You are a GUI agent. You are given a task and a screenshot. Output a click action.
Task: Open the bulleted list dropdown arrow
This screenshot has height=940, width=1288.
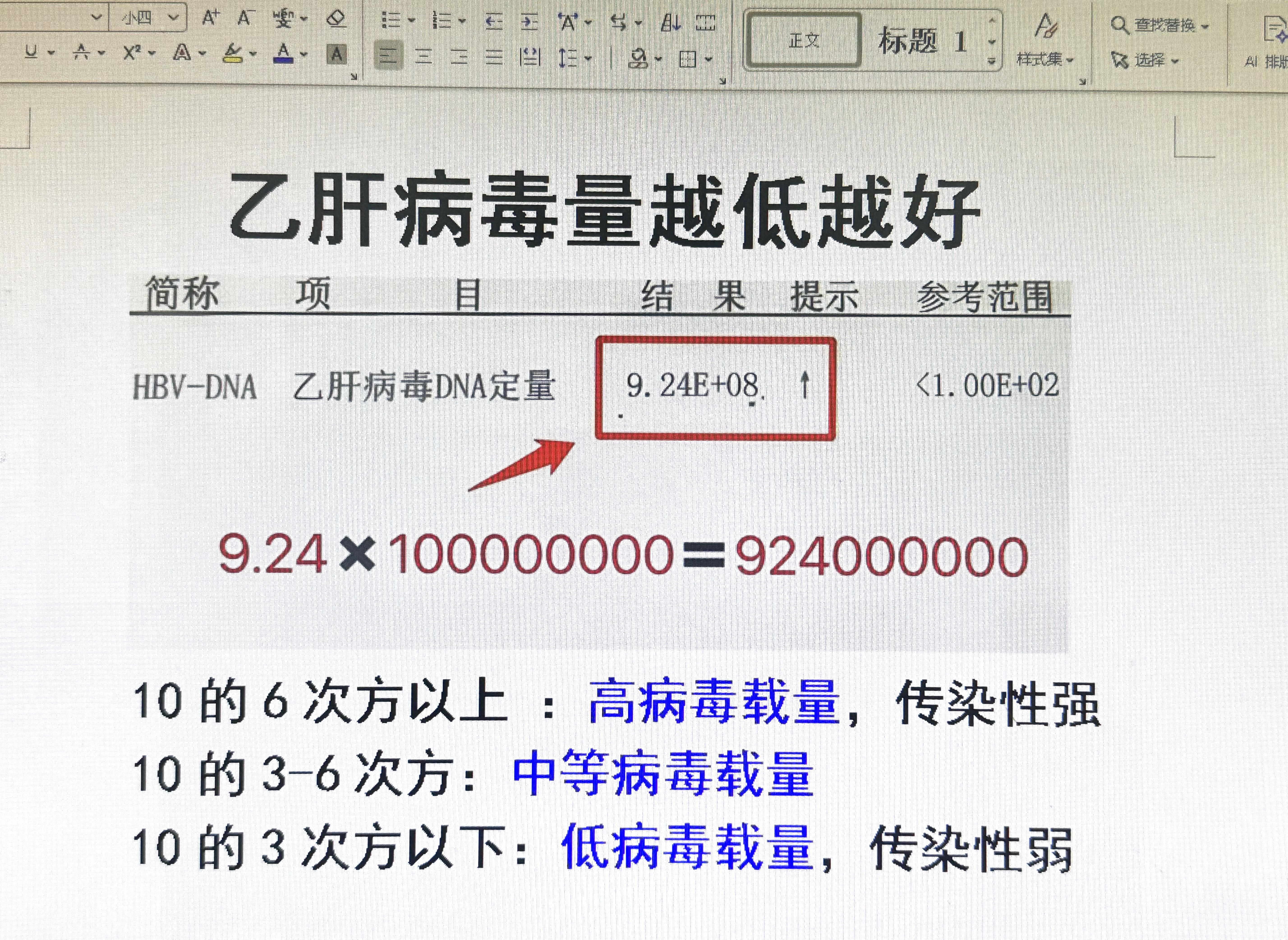click(412, 21)
